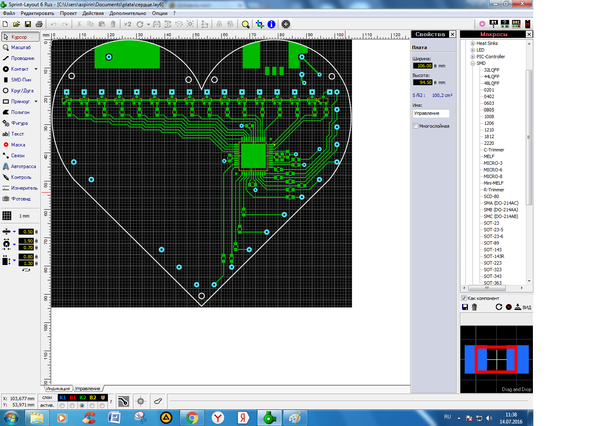The width and height of the screenshot is (600, 426).
Task: Enable the Многослойная checkbox
Action: point(415,127)
